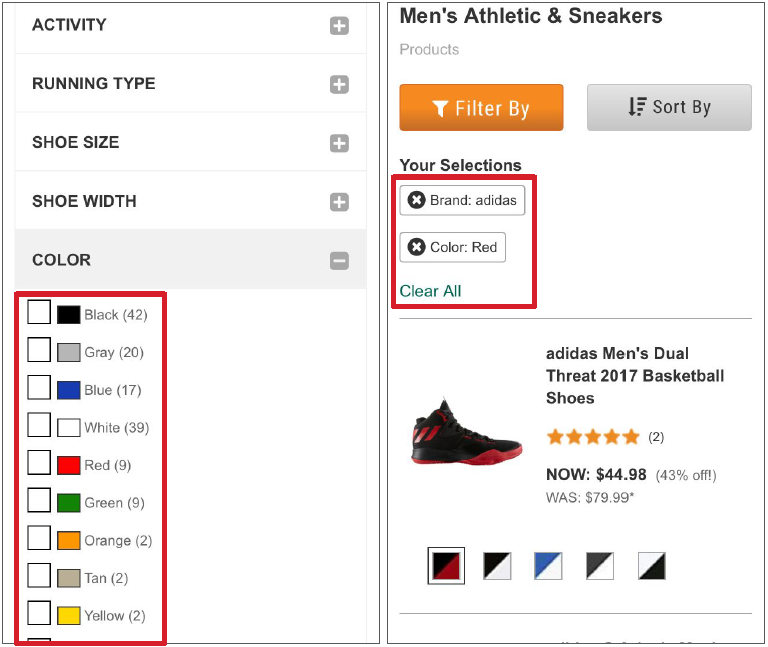Check the Red color checkbox

(x=39, y=463)
